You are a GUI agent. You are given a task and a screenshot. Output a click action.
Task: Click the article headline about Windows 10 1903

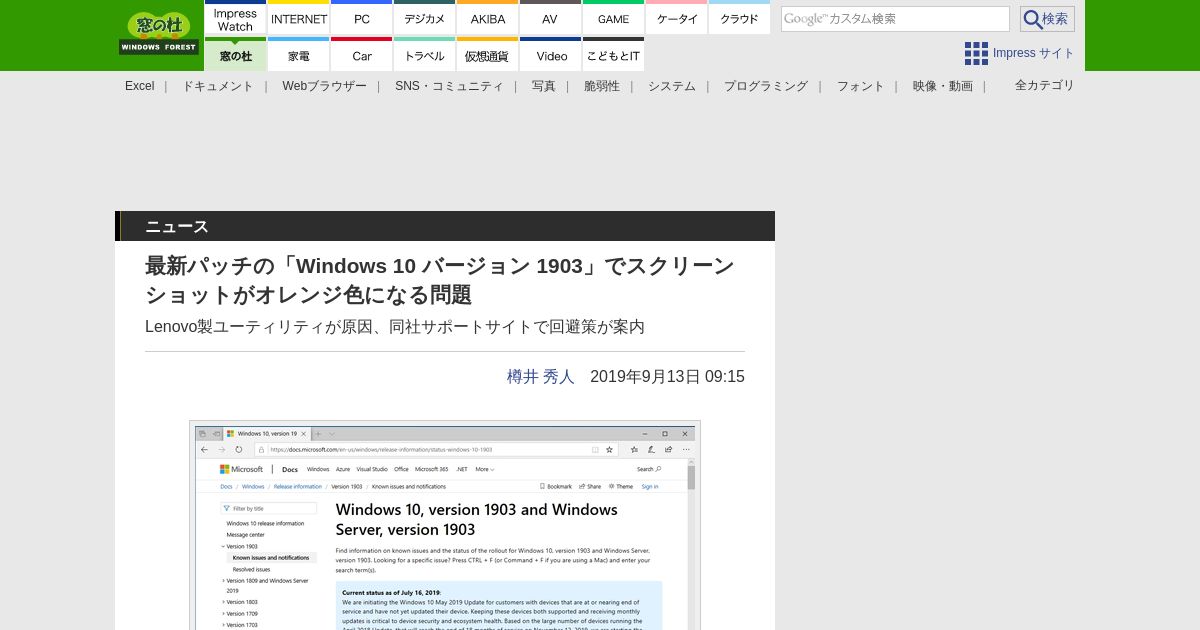440,280
